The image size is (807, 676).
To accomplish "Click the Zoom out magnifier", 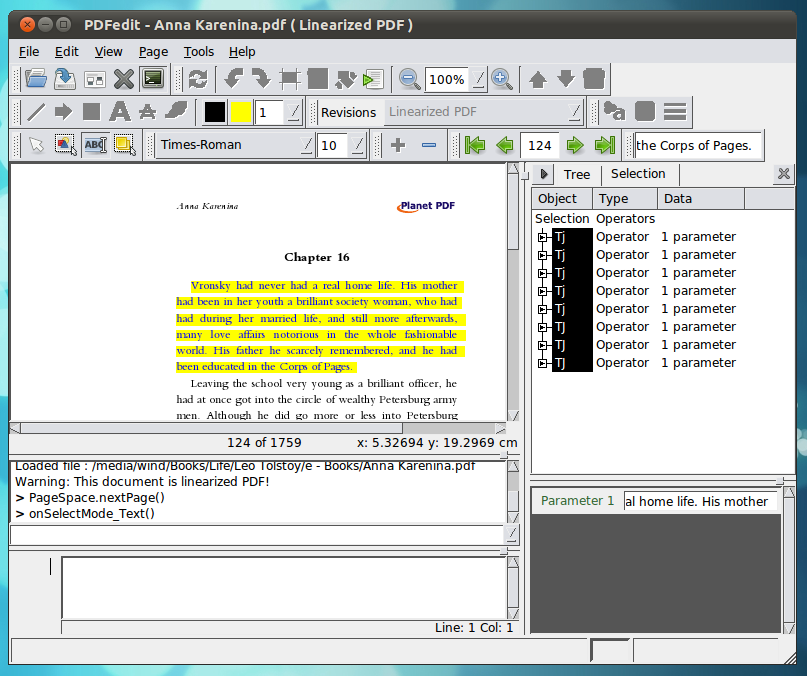I will pyautogui.click(x=410, y=79).
